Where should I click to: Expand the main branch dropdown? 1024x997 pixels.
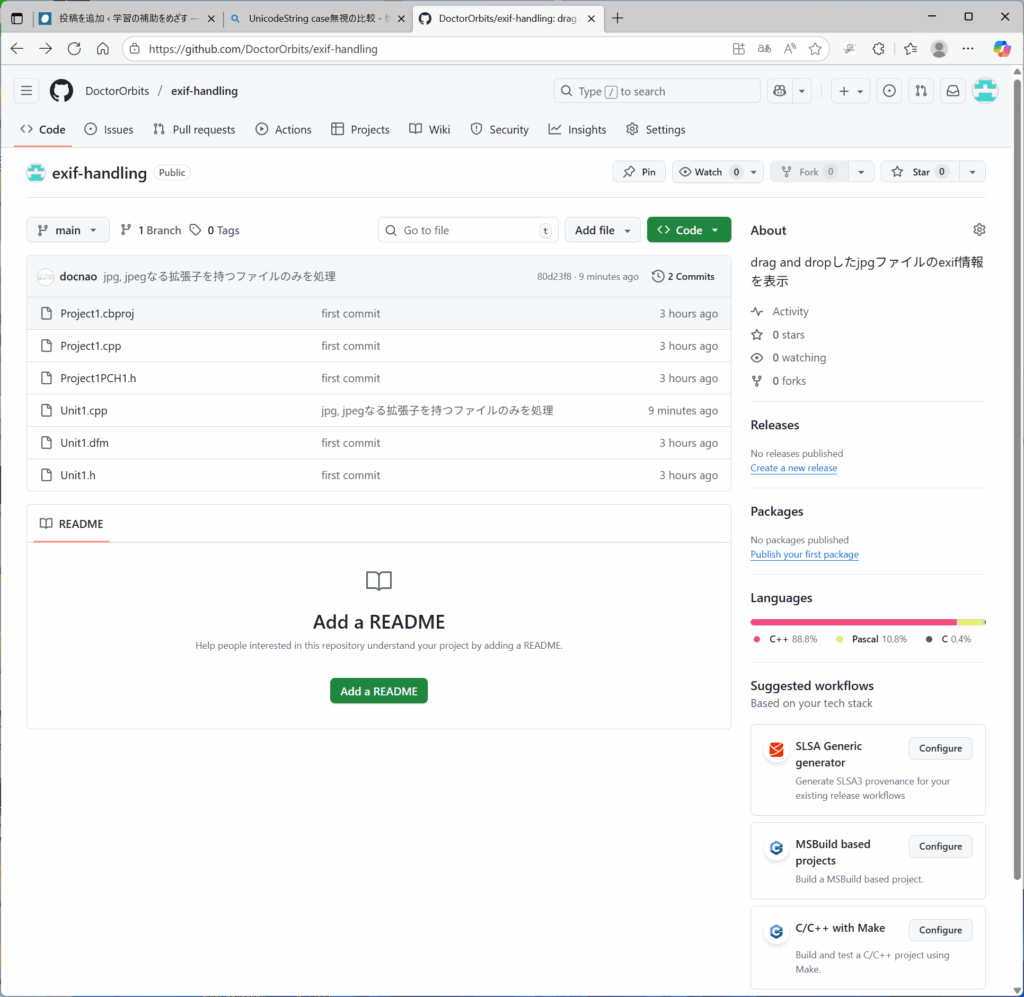(x=67, y=230)
